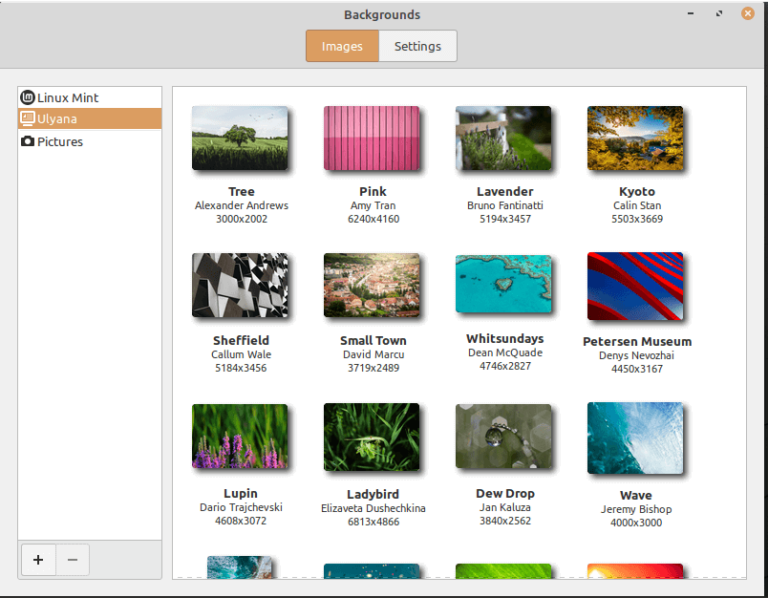Pick the Dew Drop wallpaper thumbnail
Screen dimensions: 768x598
point(504,436)
